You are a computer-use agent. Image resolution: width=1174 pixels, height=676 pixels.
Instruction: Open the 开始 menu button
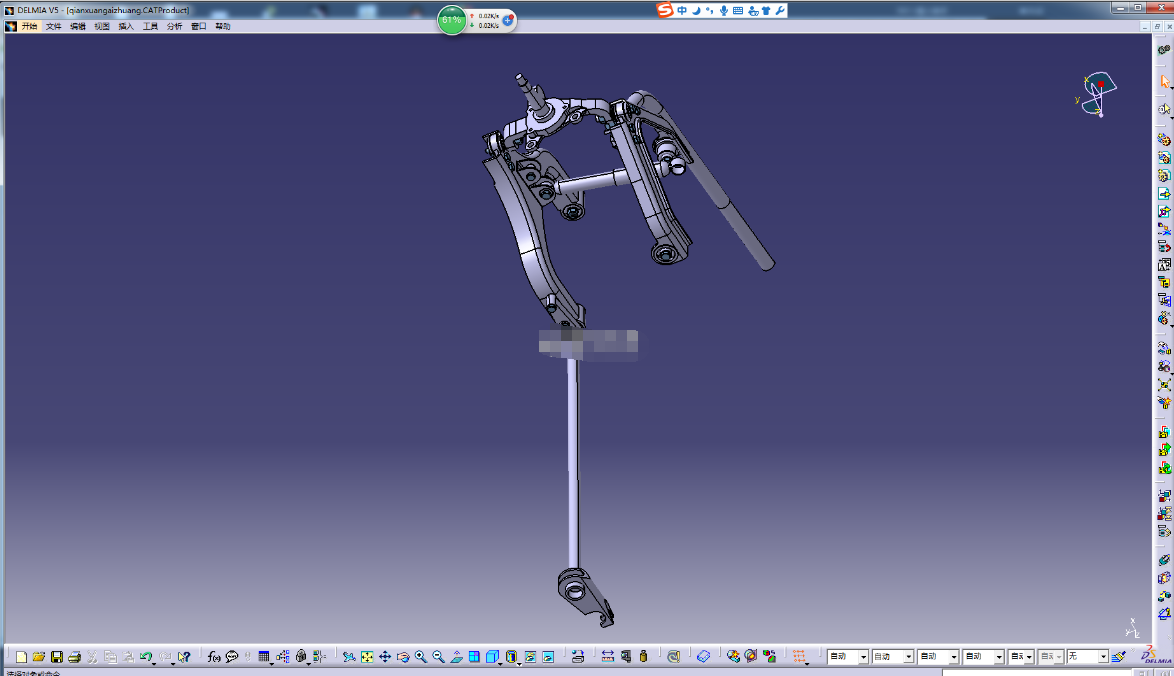29,26
